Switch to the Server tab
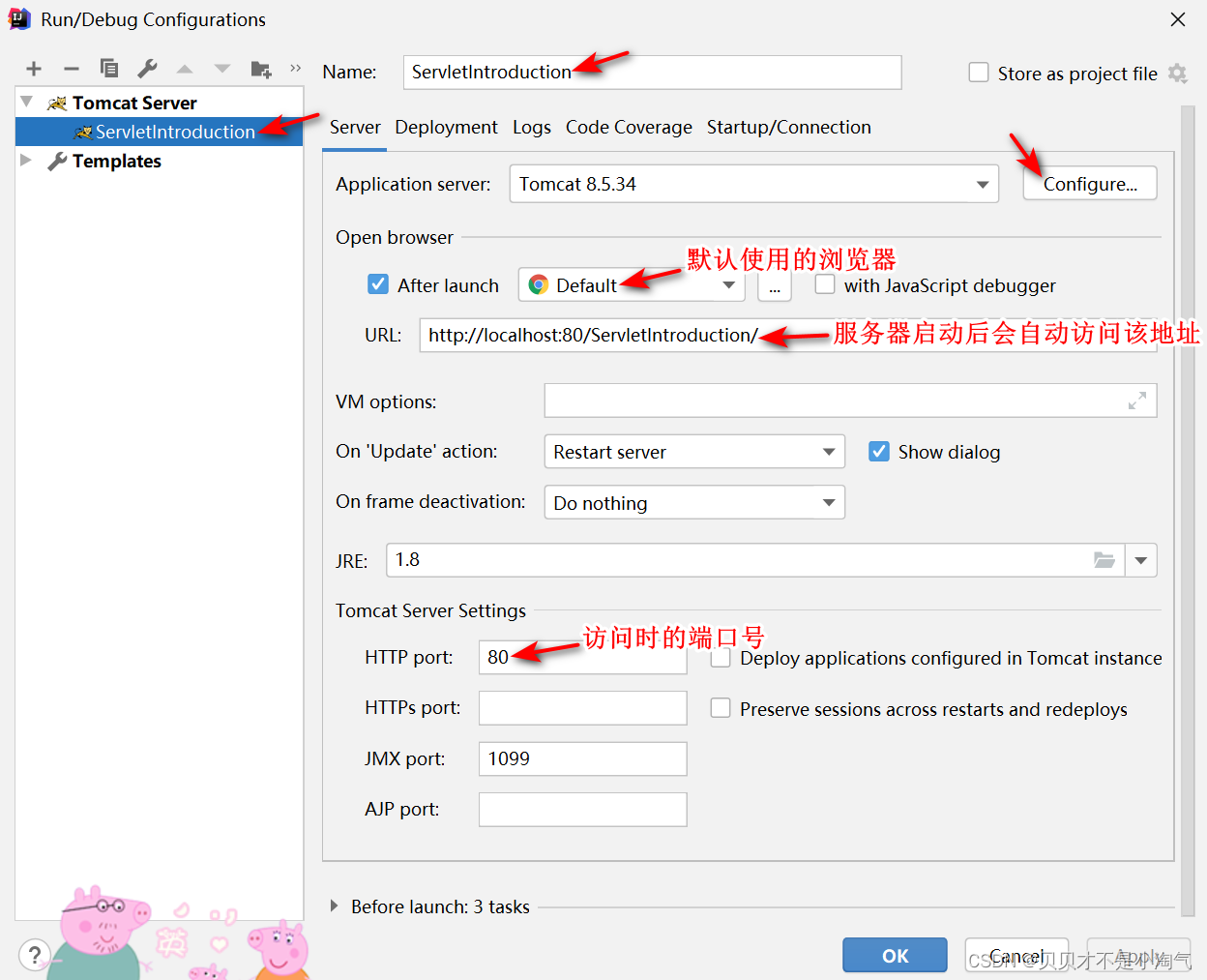The height and width of the screenshot is (980, 1207). (355, 128)
